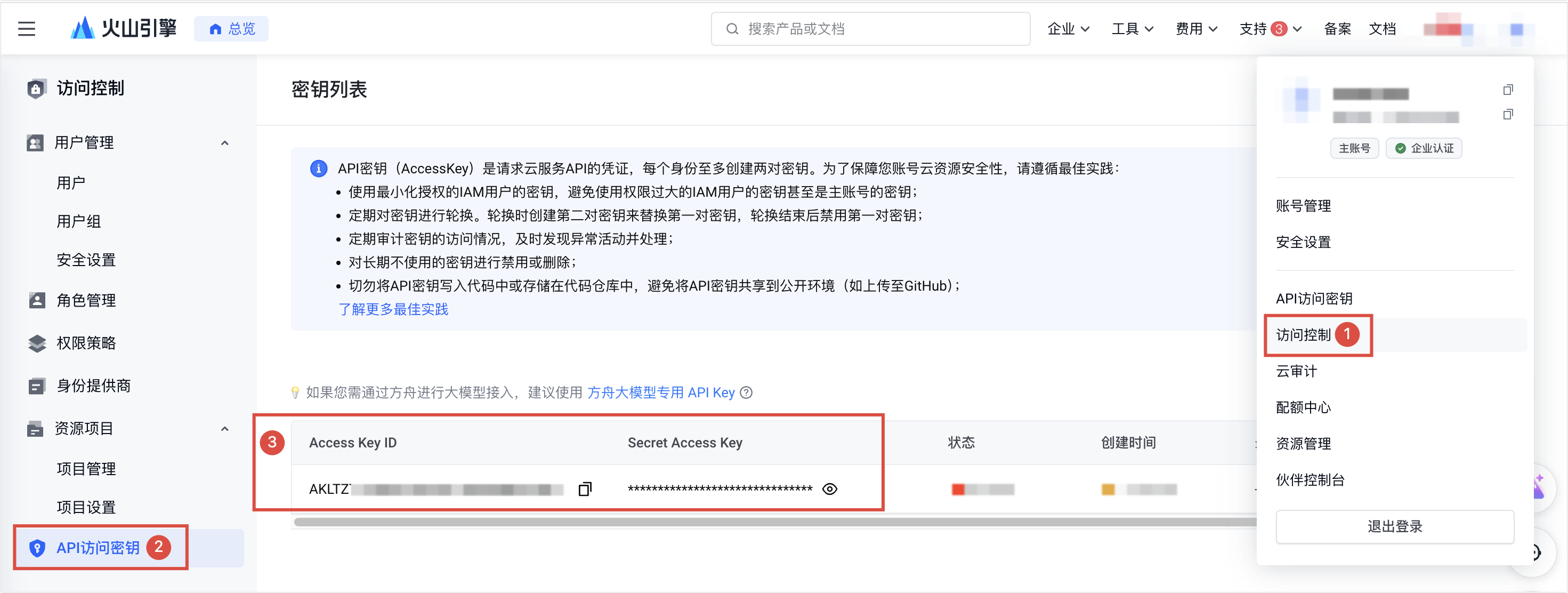The width and height of the screenshot is (1568, 593).
Task: Click the Access Key ID column header
Action: click(352, 443)
